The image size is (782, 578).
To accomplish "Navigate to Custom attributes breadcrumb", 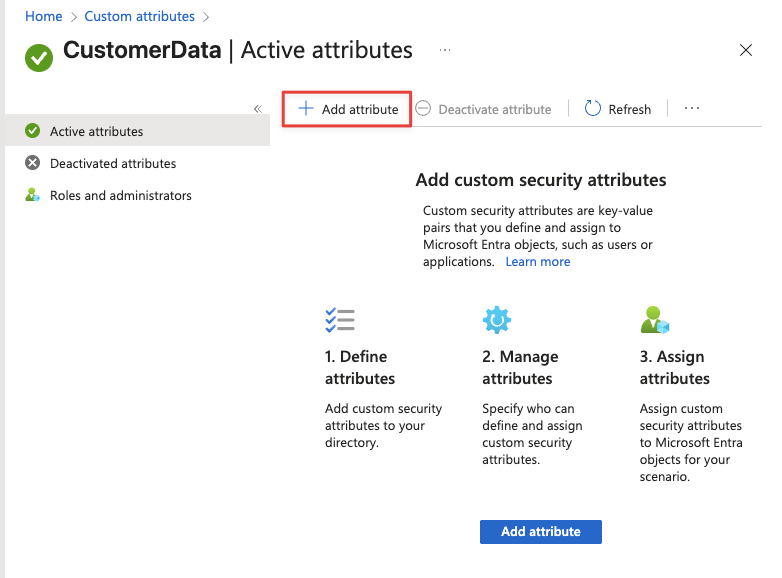I will [x=140, y=16].
